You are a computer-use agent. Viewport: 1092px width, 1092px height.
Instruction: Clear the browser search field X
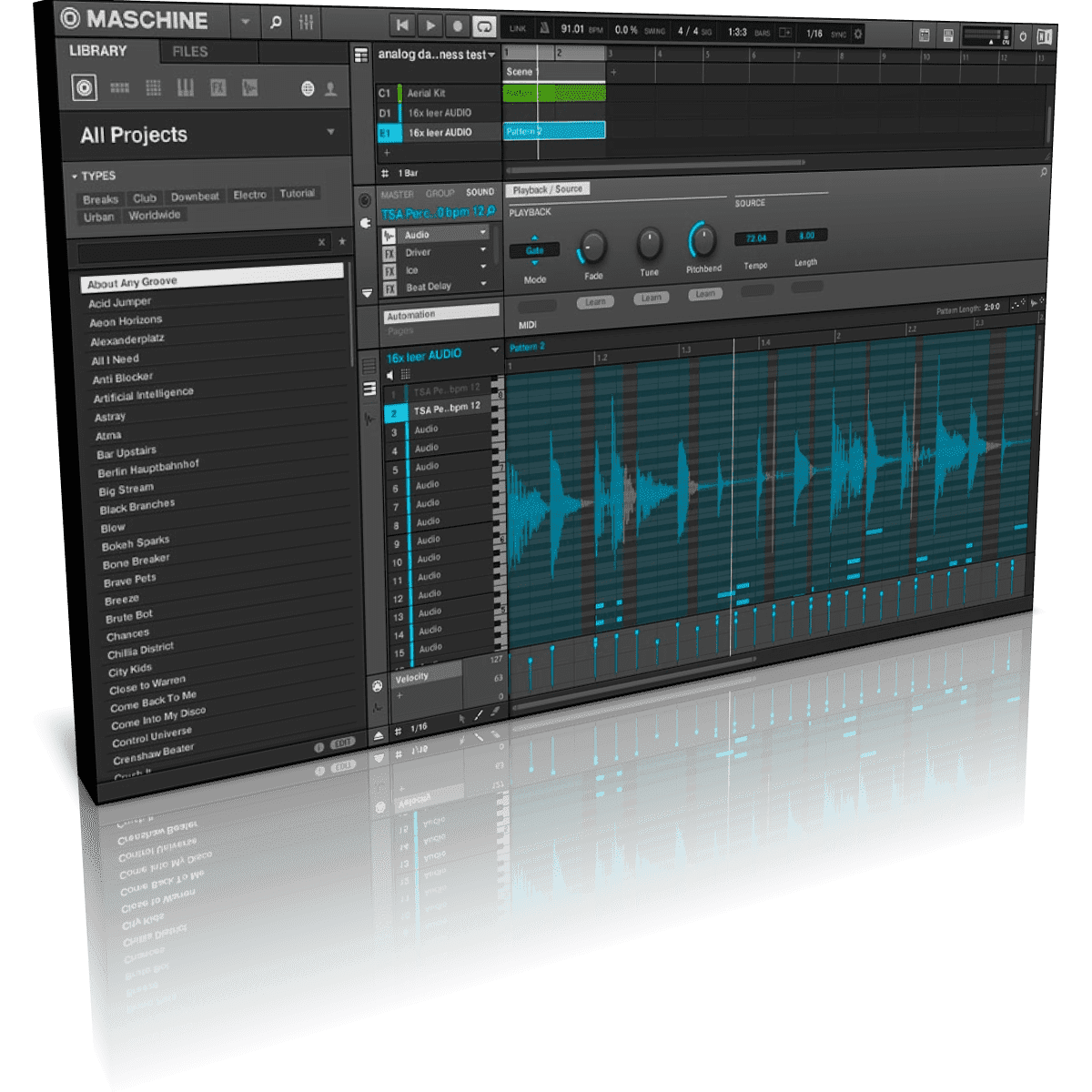321,242
